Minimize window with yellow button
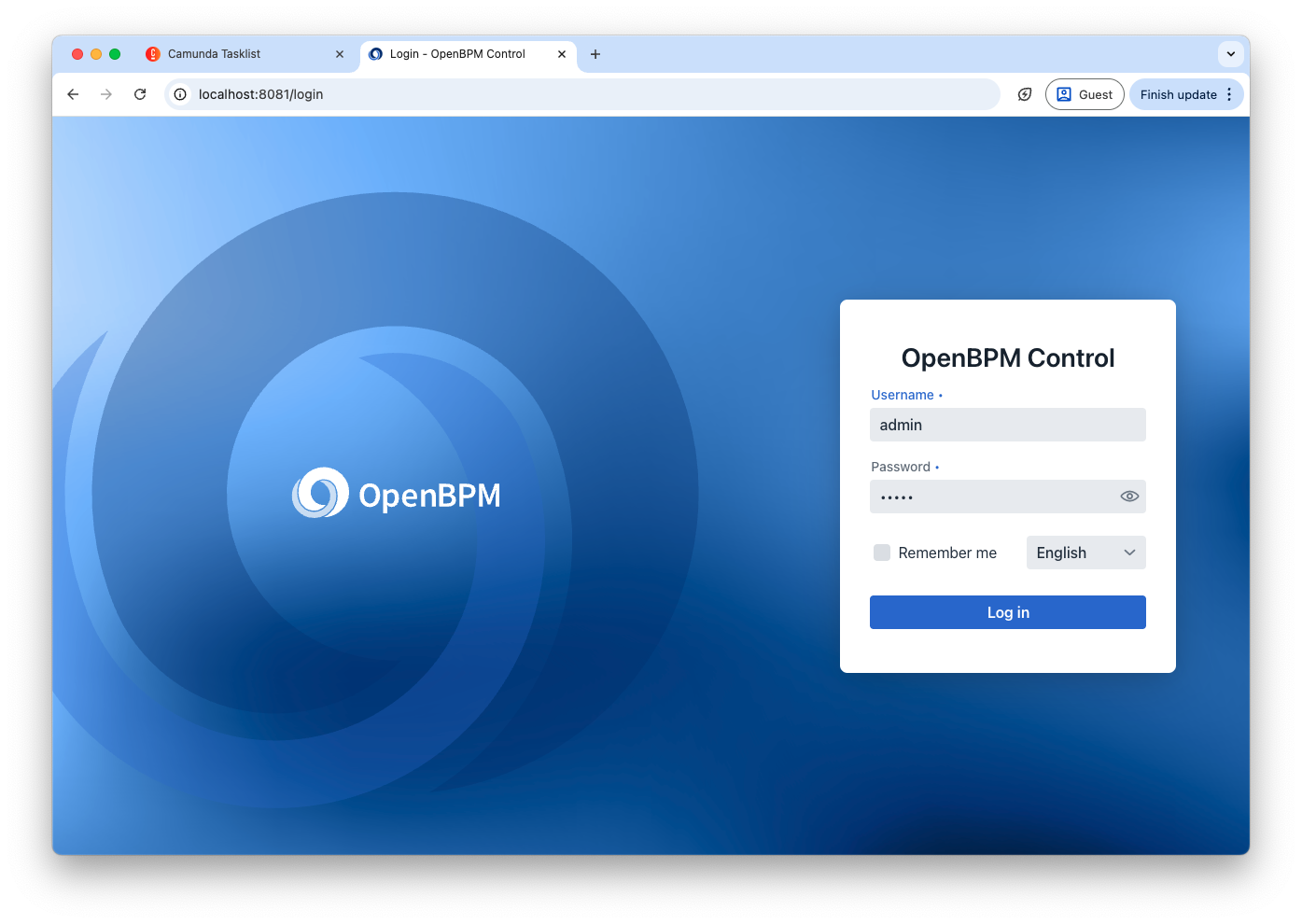The width and height of the screenshot is (1302, 924). pyautogui.click(x=96, y=54)
